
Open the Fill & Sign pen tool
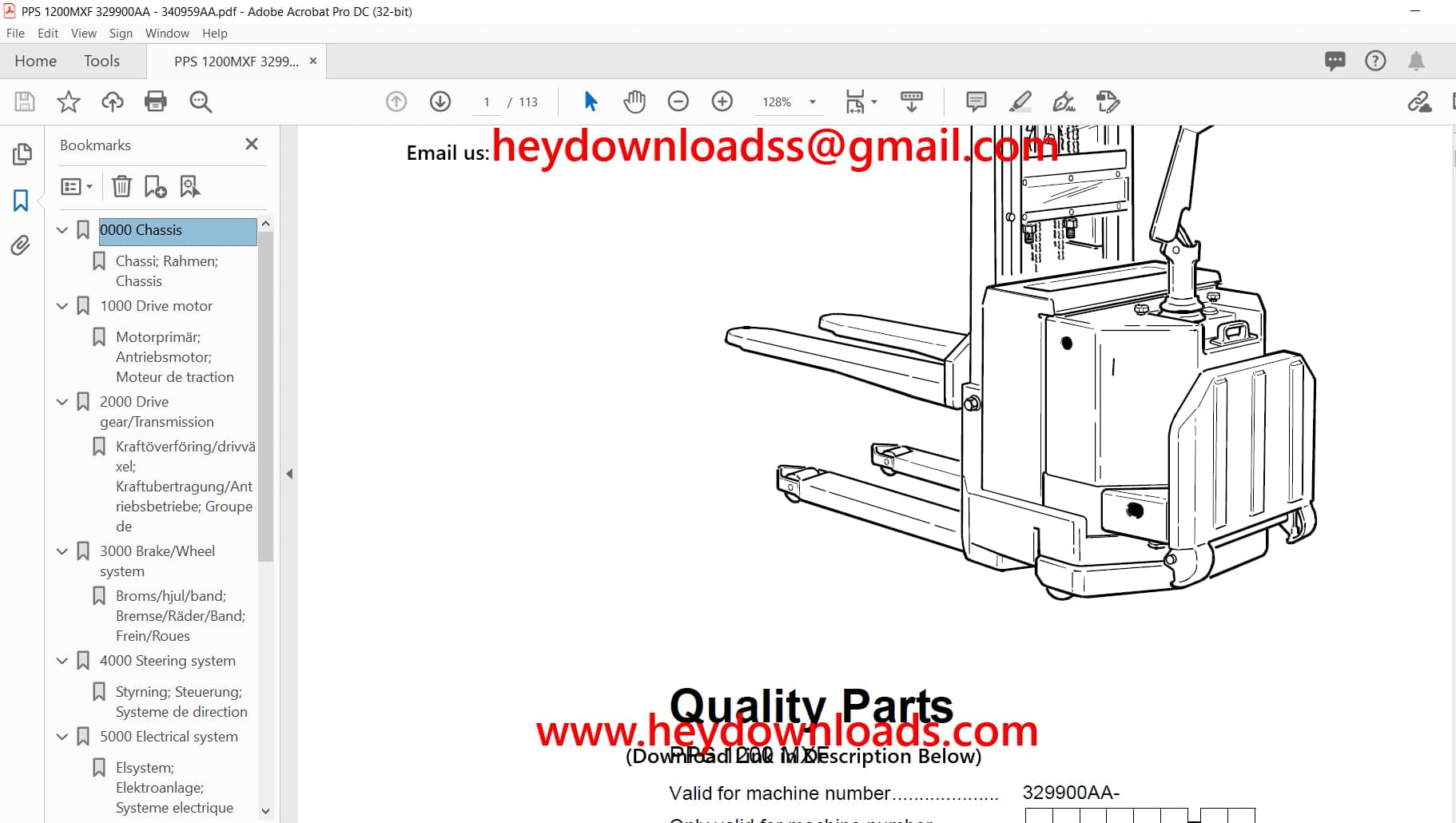[1063, 101]
